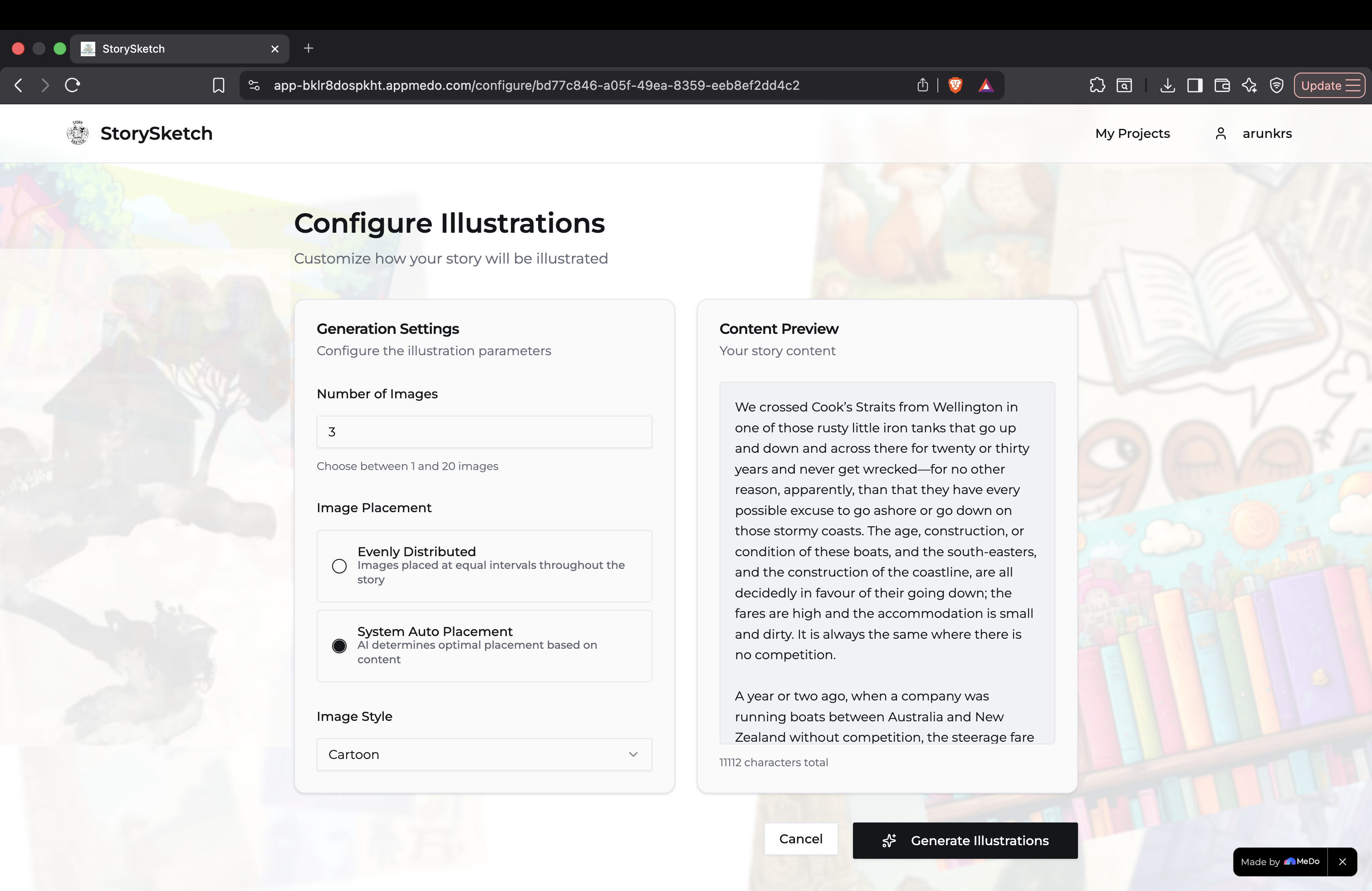The height and width of the screenshot is (891, 1372).
Task: Focus the Number of Images input field
Action: (x=484, y=432)
